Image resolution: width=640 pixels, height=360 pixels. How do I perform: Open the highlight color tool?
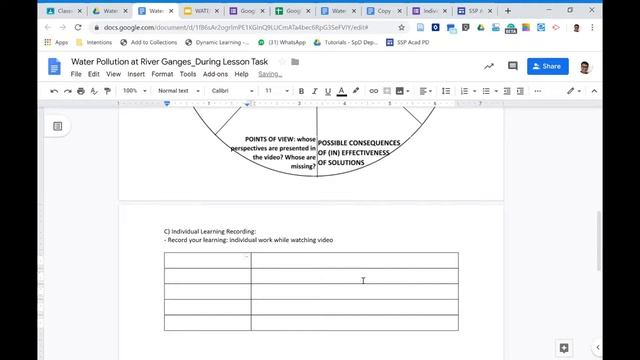coord(356,91)
